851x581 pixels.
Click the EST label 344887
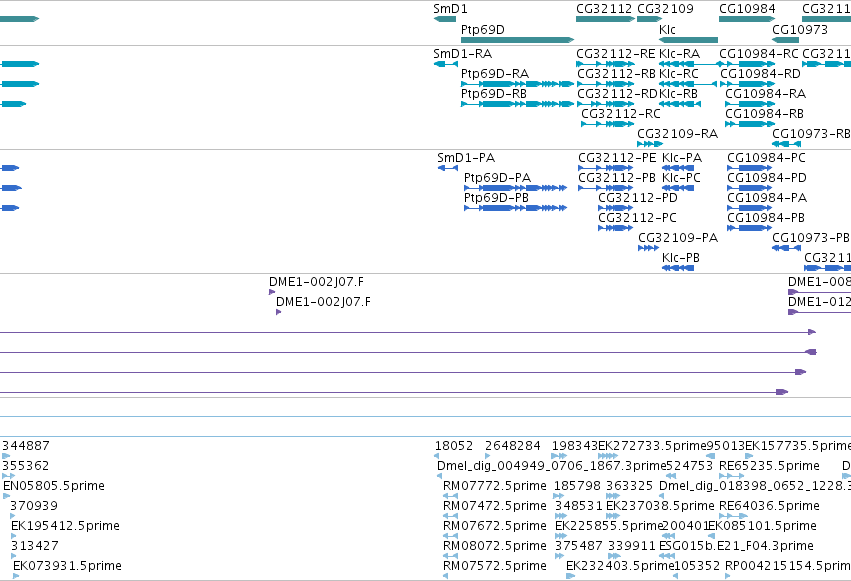[x=26, y=446]
